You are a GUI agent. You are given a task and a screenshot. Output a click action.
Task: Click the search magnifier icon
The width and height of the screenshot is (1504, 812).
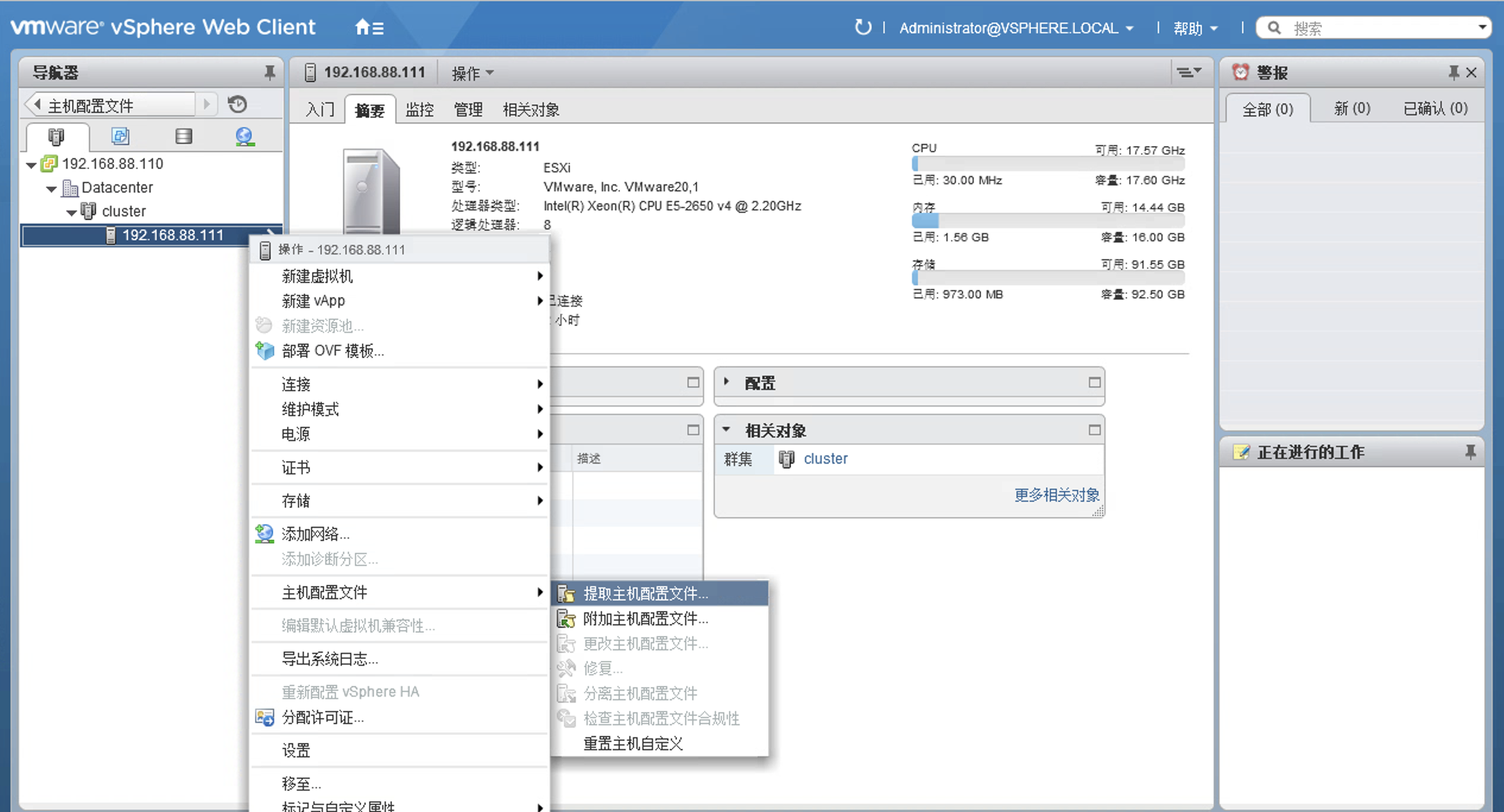1274,28
